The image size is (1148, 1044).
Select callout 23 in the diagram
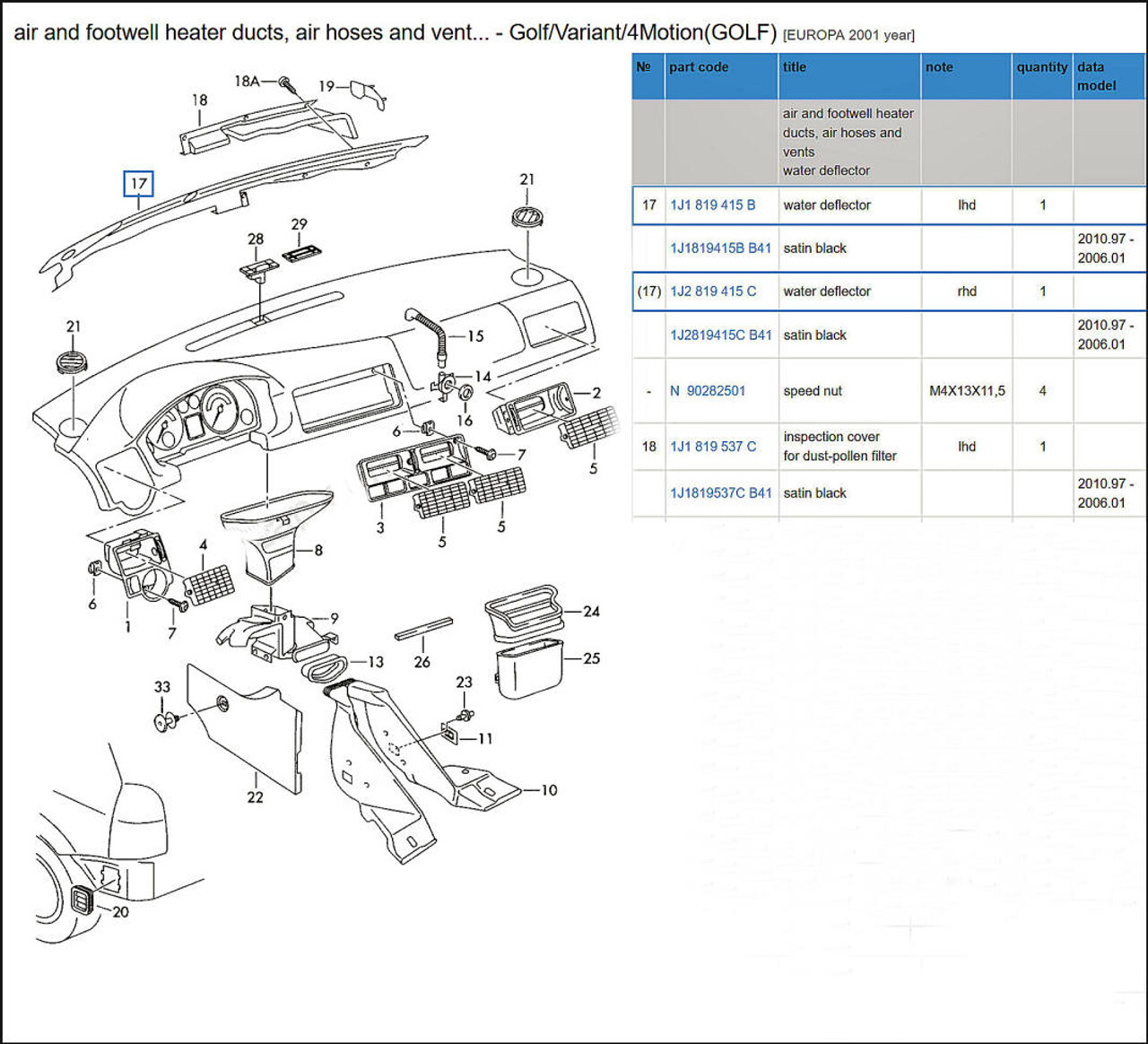(464, 683)
